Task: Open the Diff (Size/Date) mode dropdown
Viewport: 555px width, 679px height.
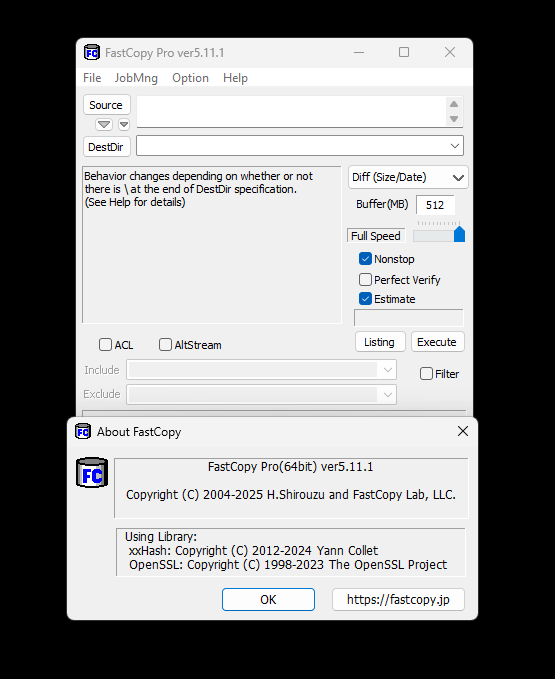Action: coord(408,177)
